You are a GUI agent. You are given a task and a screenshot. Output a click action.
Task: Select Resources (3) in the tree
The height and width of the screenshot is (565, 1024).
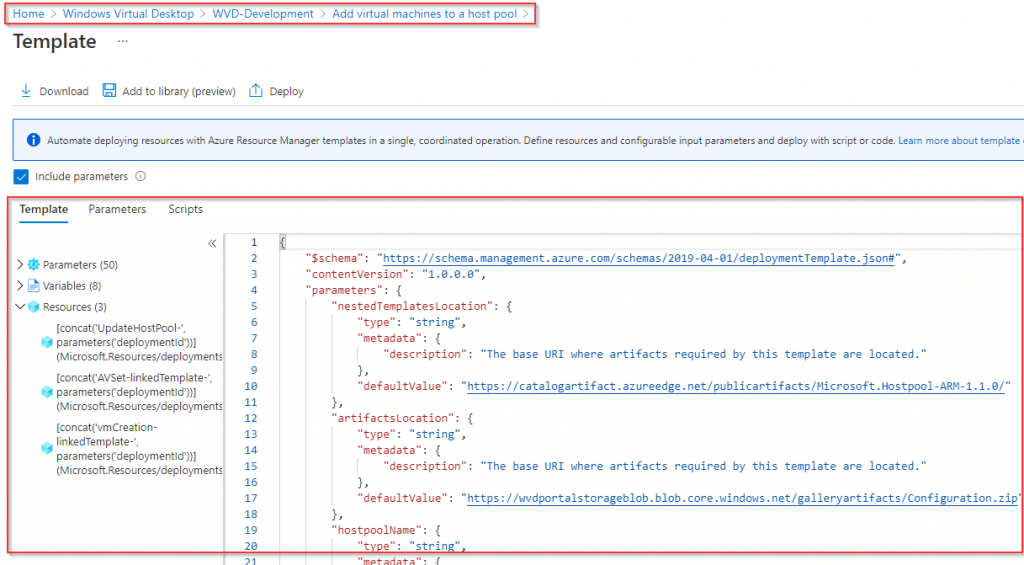pos(74,306)
